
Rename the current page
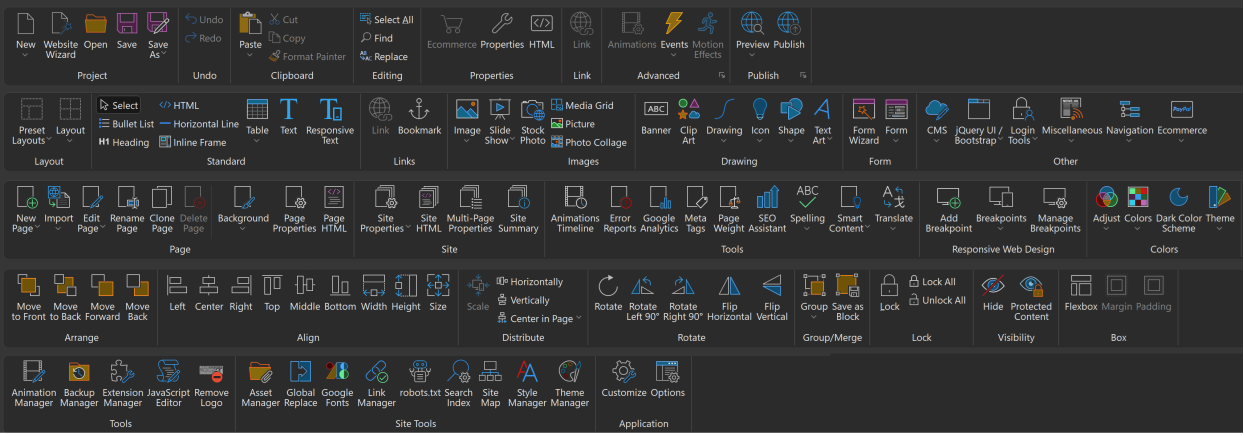coord(127,209)
